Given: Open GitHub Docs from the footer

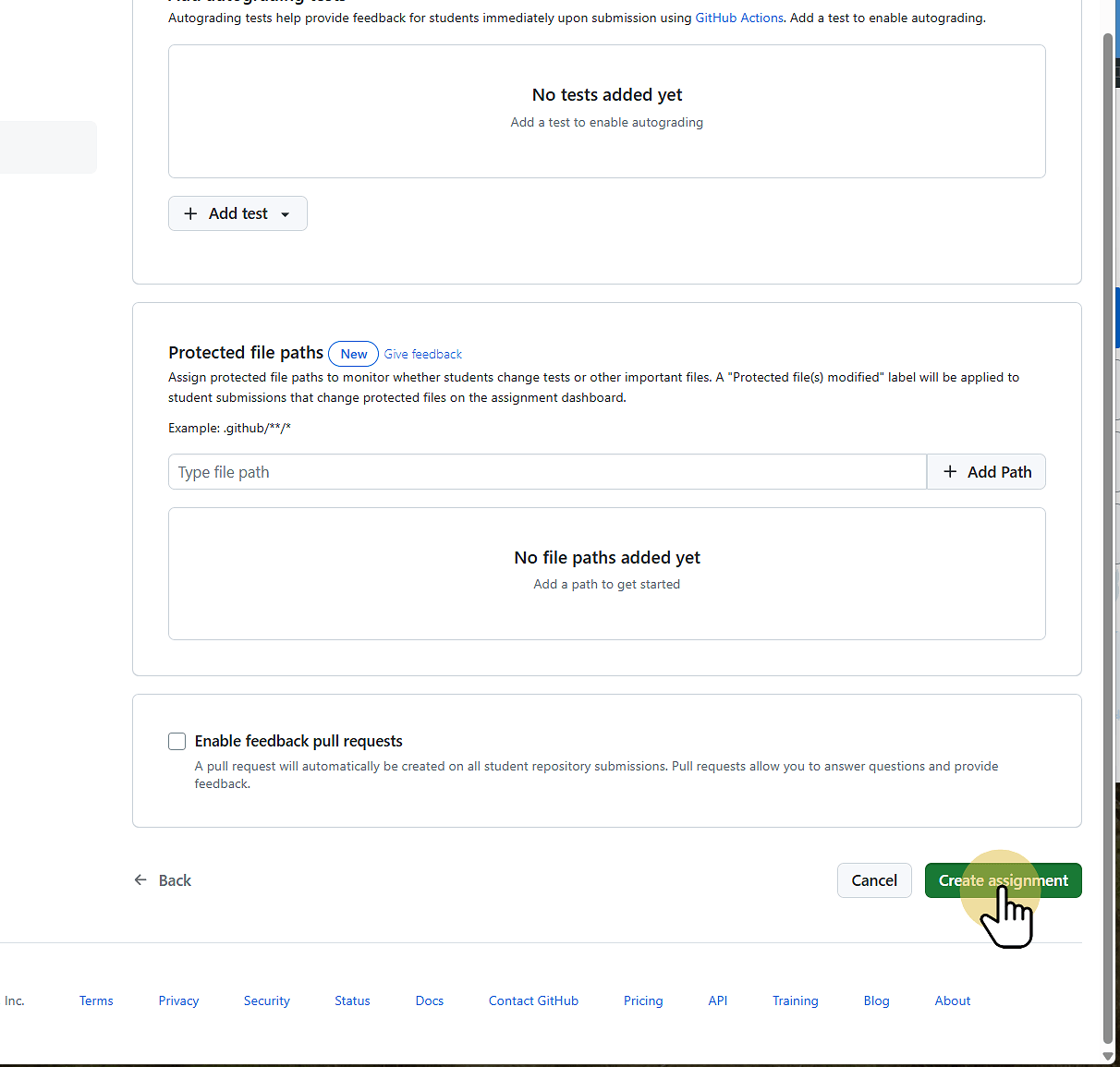Looking at the screenshot, I should tap(429, 1000).
